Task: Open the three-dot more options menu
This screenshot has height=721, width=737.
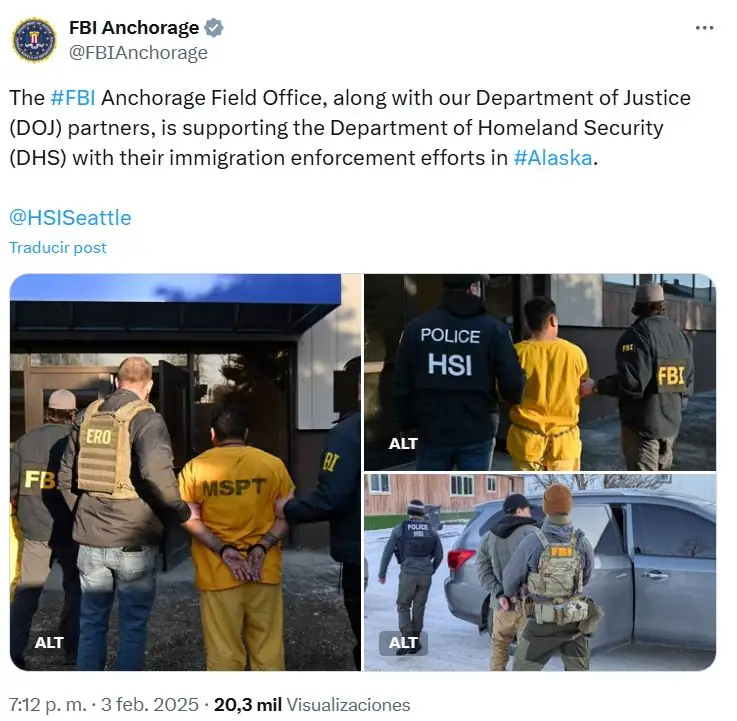Action: [x=704, y=29]
